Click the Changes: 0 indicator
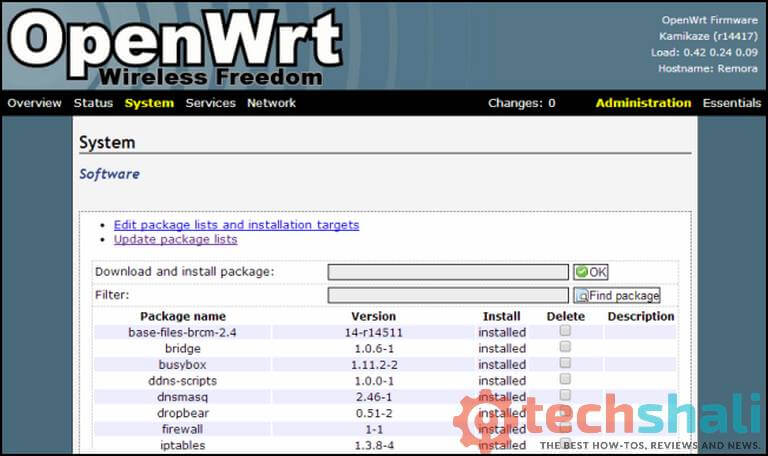This screenshot has width=768, height=456. [x=522, y=103]
